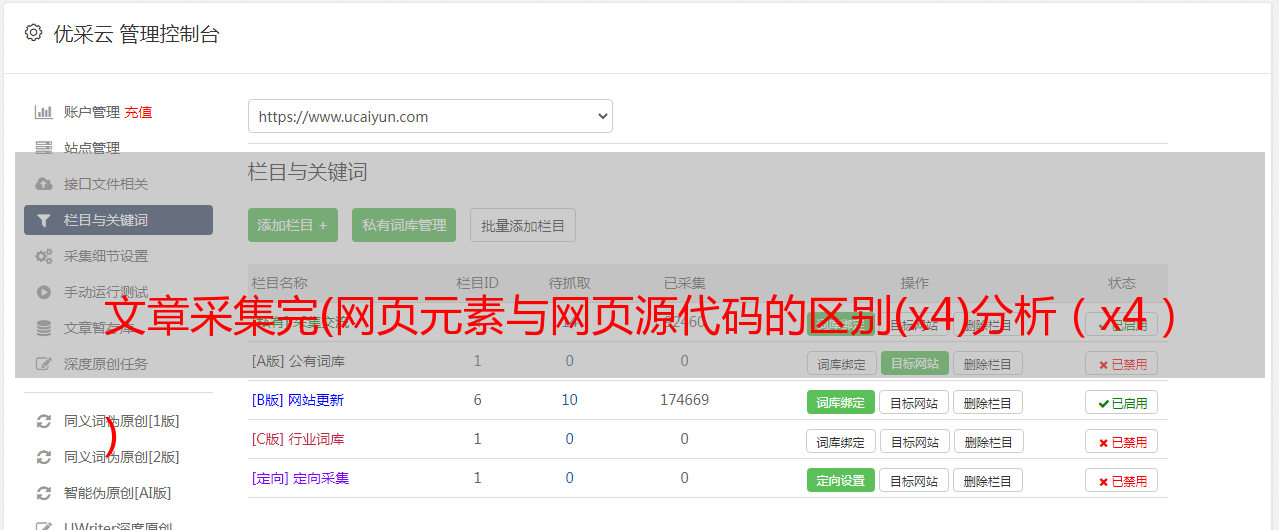Click the [A版] 公有词库 column name
The height and width of the screenshot is (530, 1279).
298,361
